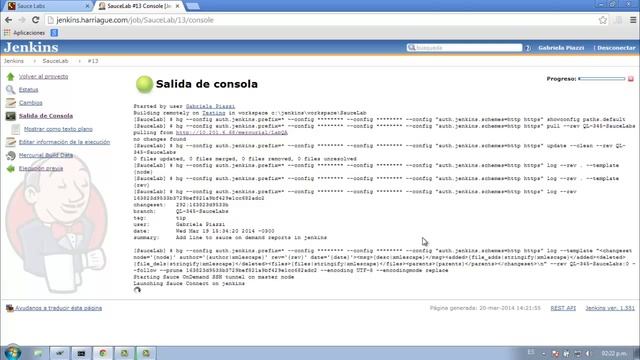Open a new browser tab
The width and height of the screenshot is (640, 360).
tap(193, 6)
